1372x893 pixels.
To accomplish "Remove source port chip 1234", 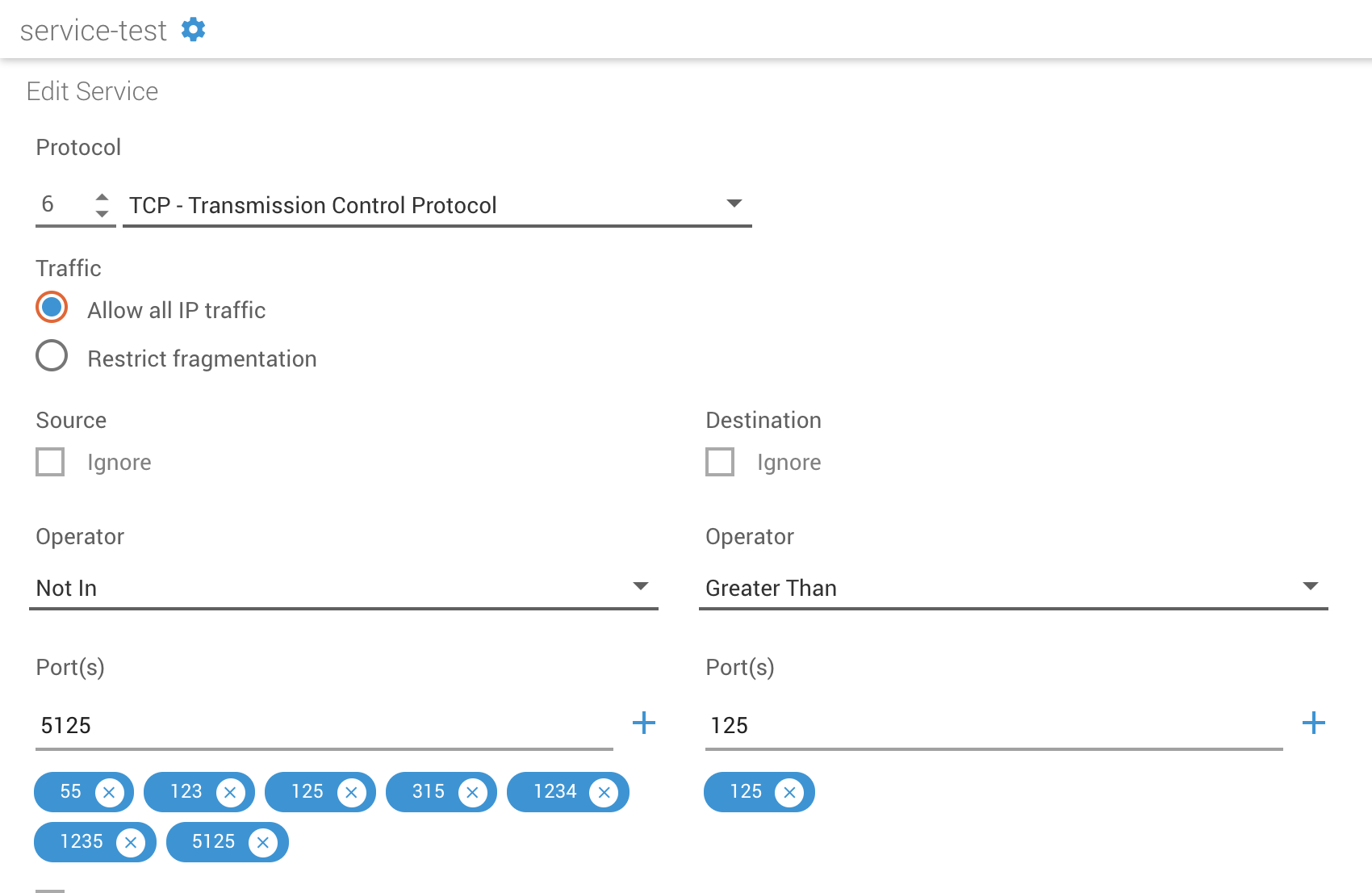I will click(x=604, y=793).
